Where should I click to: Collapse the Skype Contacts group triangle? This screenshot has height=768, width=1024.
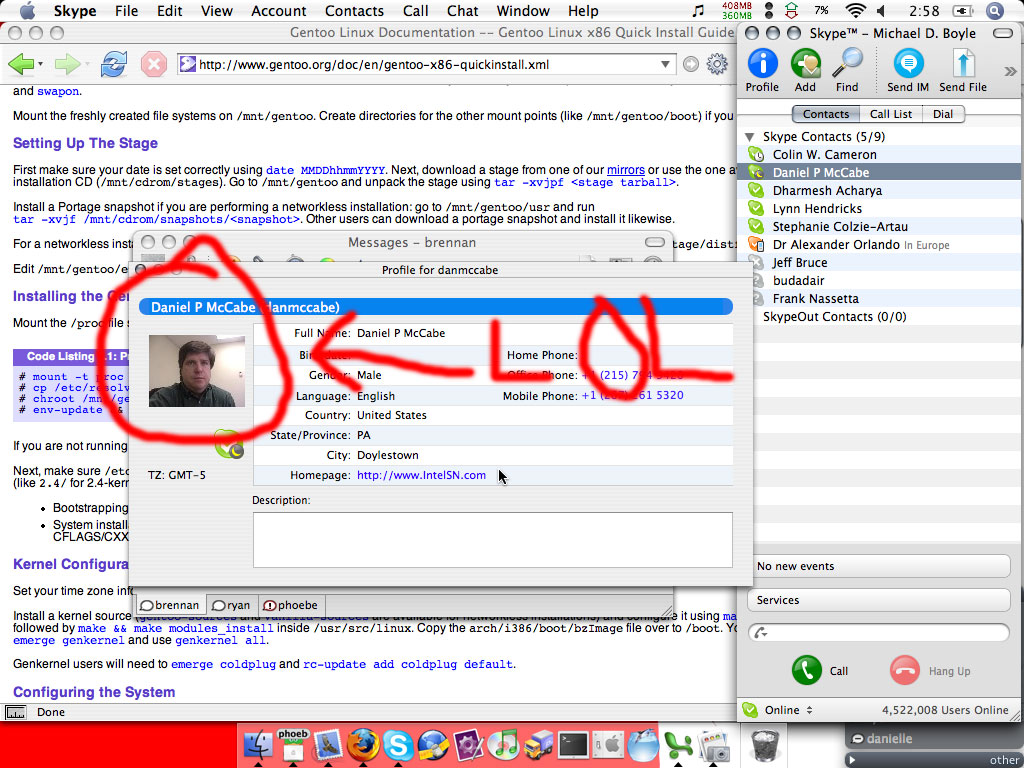pyautogui.click(x=750, y=137)
